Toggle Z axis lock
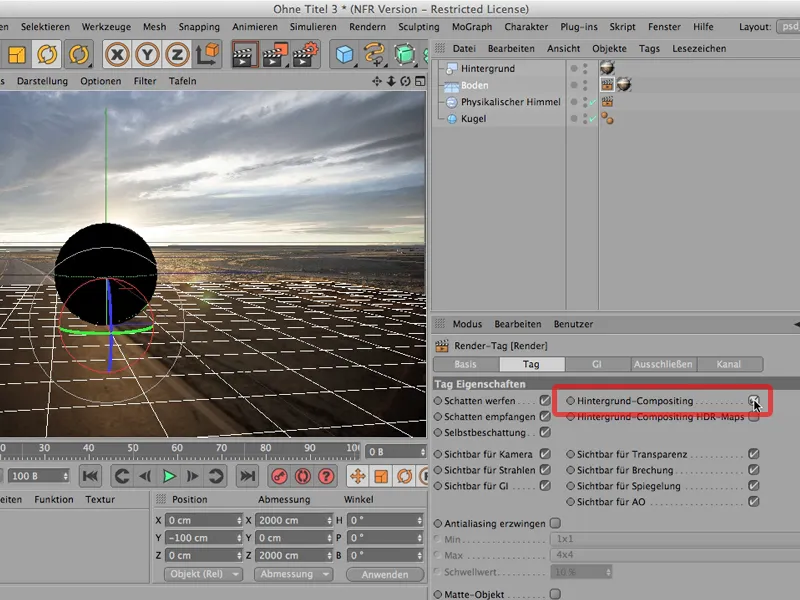Image resolution: width=800 pixels, height=600 pixels. coord(177,54)
